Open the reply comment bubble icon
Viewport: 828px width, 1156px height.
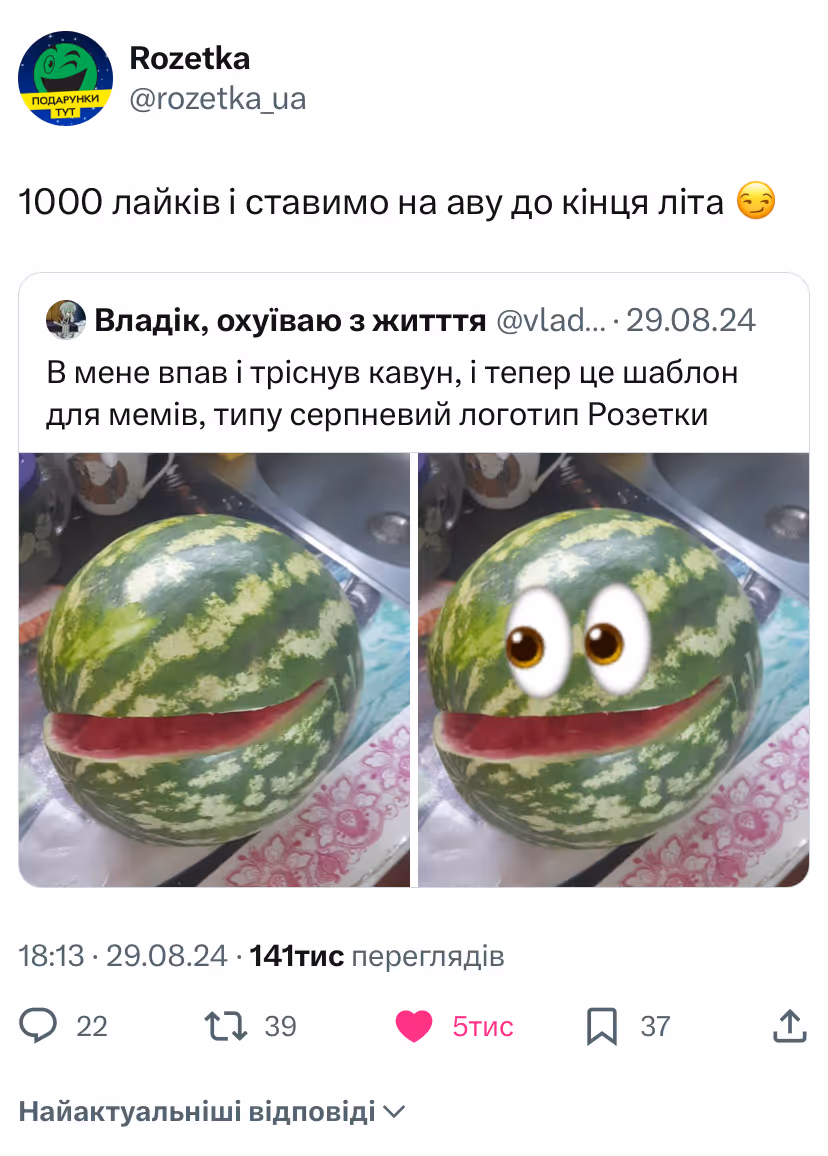click(38, 1026)
